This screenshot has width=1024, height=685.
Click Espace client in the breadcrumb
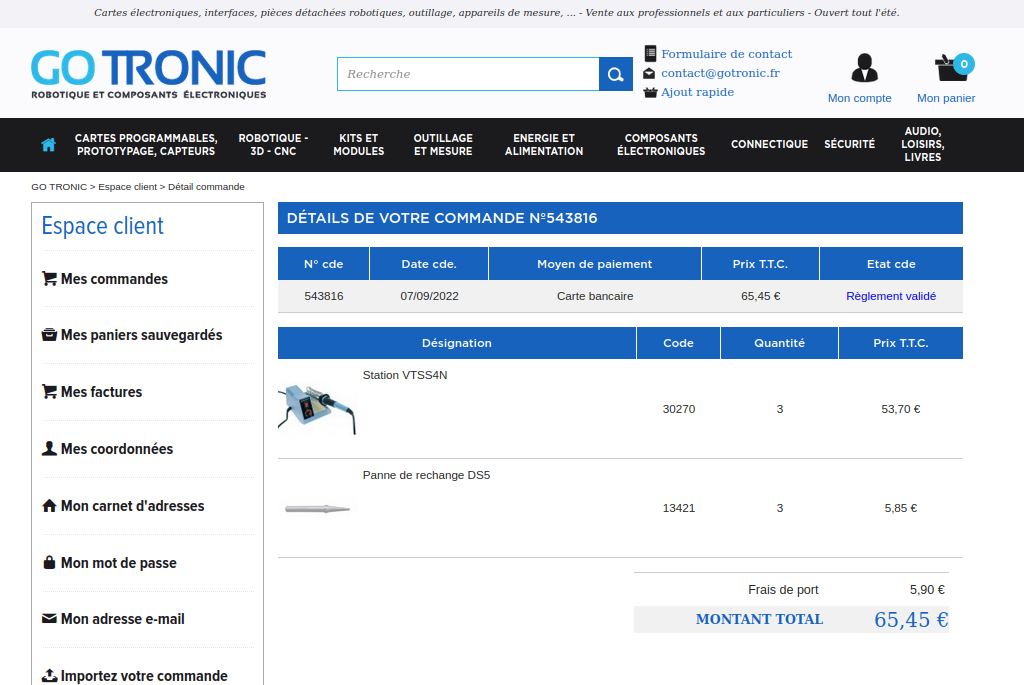click(x=127, y=187)
